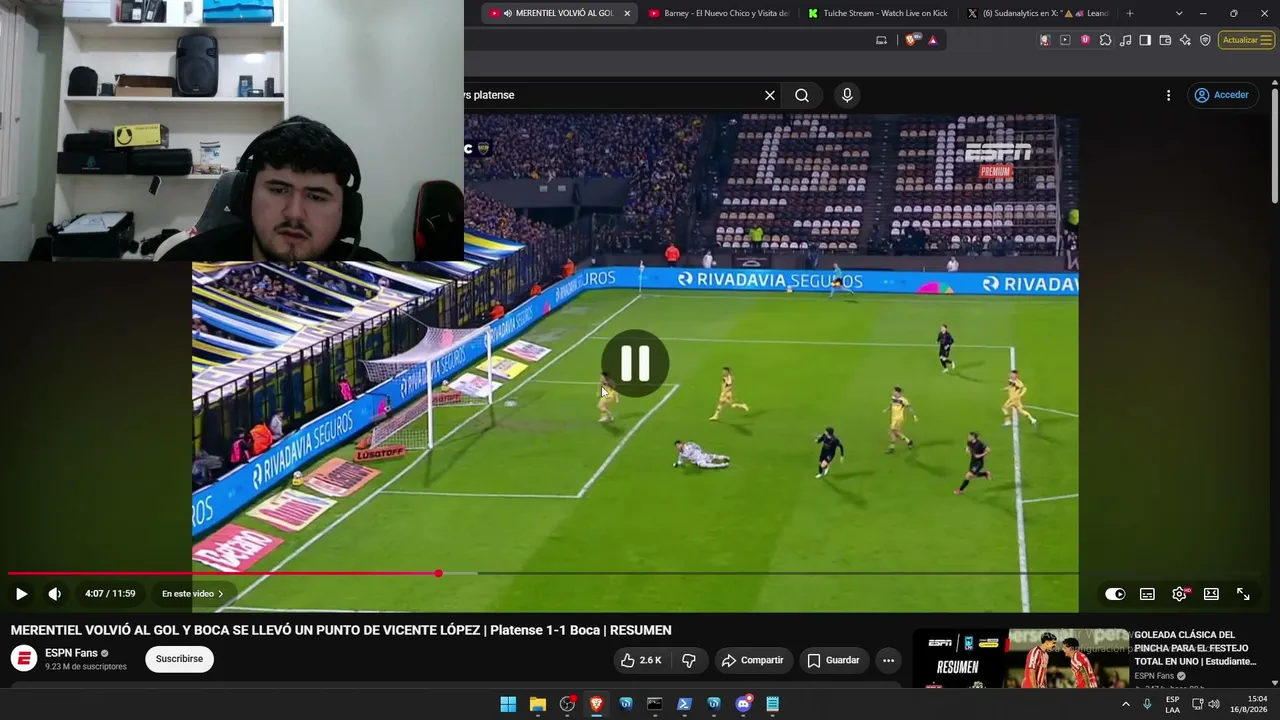The height and width of the screenshot is (720, 1280).
Task: Click the red progress scrubber handle
Action: pyautogui.click(x=439, y=573)
